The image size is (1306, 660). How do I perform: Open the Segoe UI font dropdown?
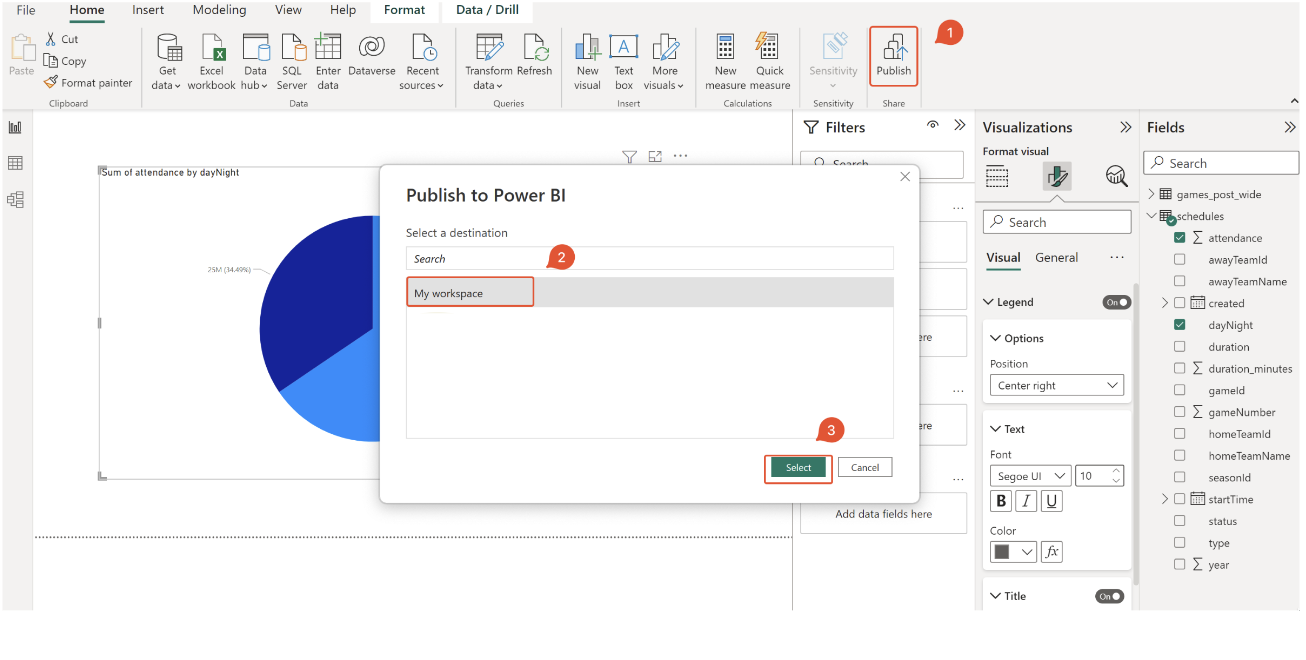coord(1030,476)
